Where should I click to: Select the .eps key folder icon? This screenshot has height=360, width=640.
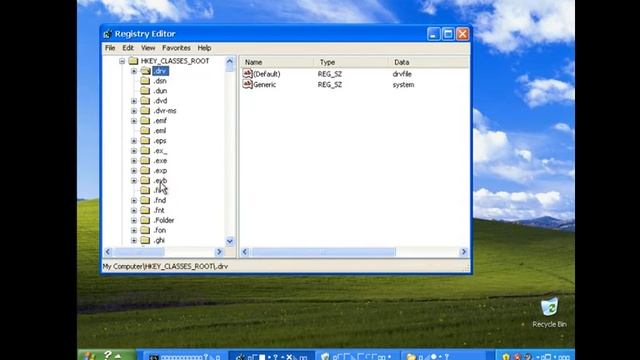145,140
